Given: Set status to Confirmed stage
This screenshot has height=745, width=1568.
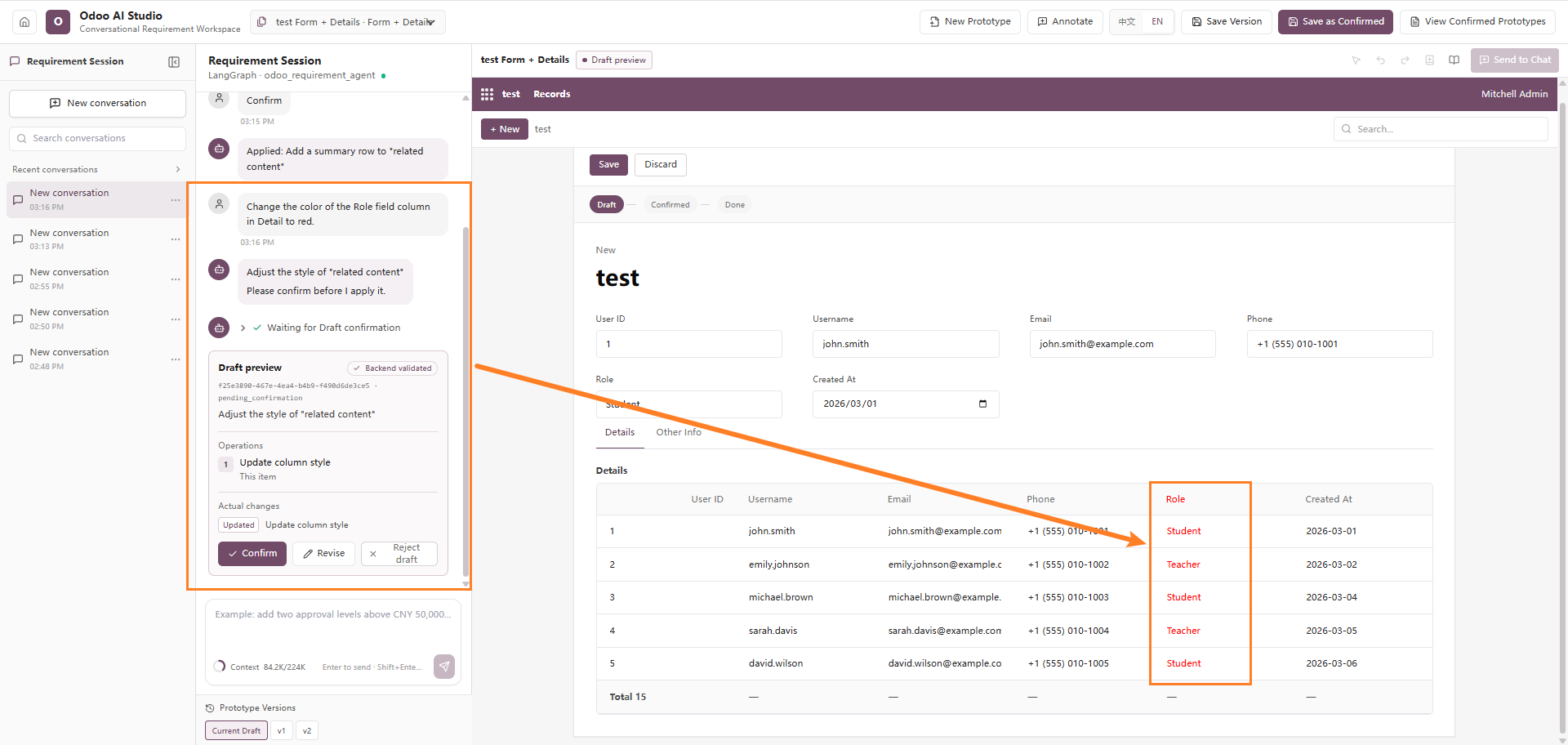Looking at the screenshot, I should click(670, 205).
